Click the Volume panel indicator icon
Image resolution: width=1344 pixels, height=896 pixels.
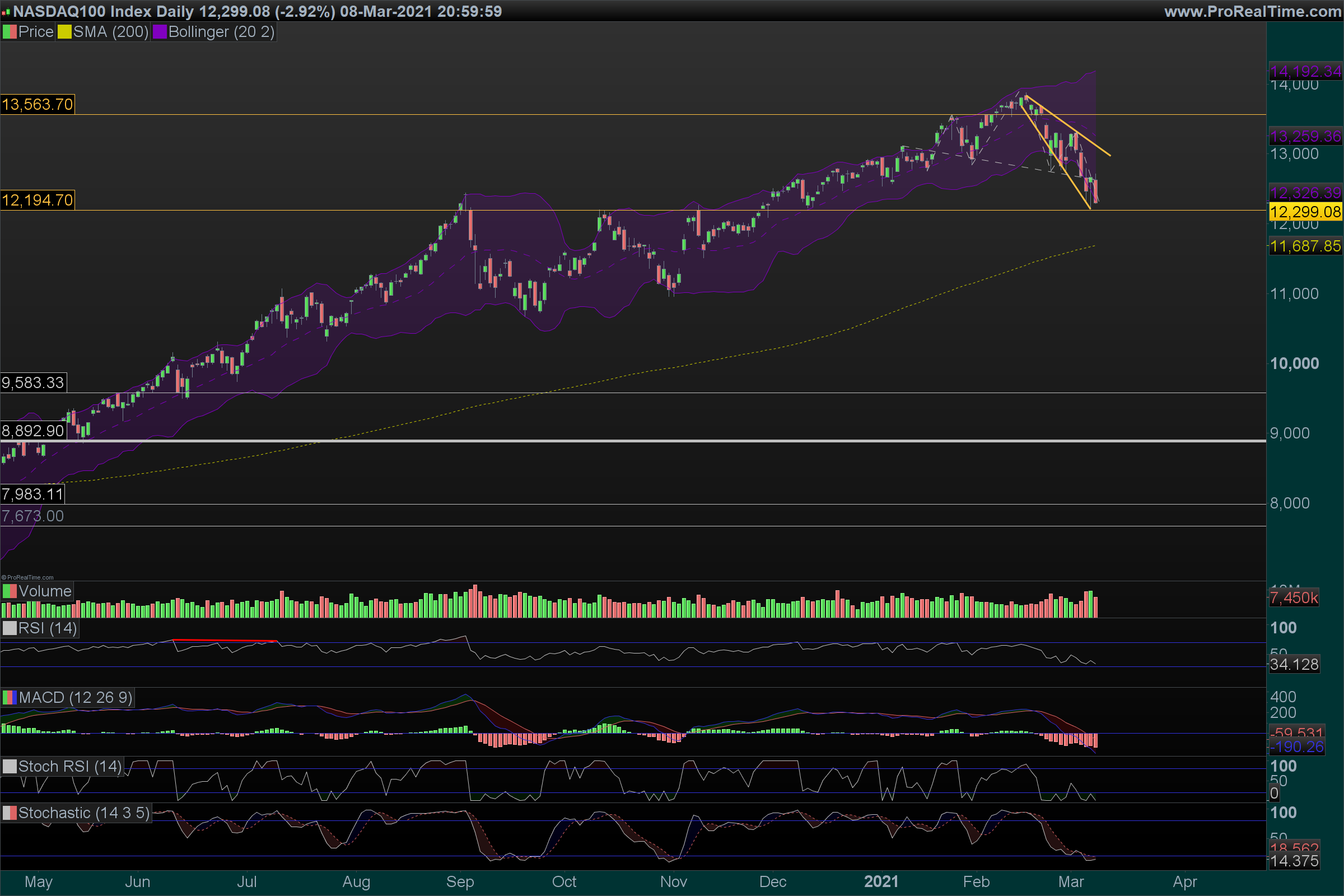pos(9,591)
